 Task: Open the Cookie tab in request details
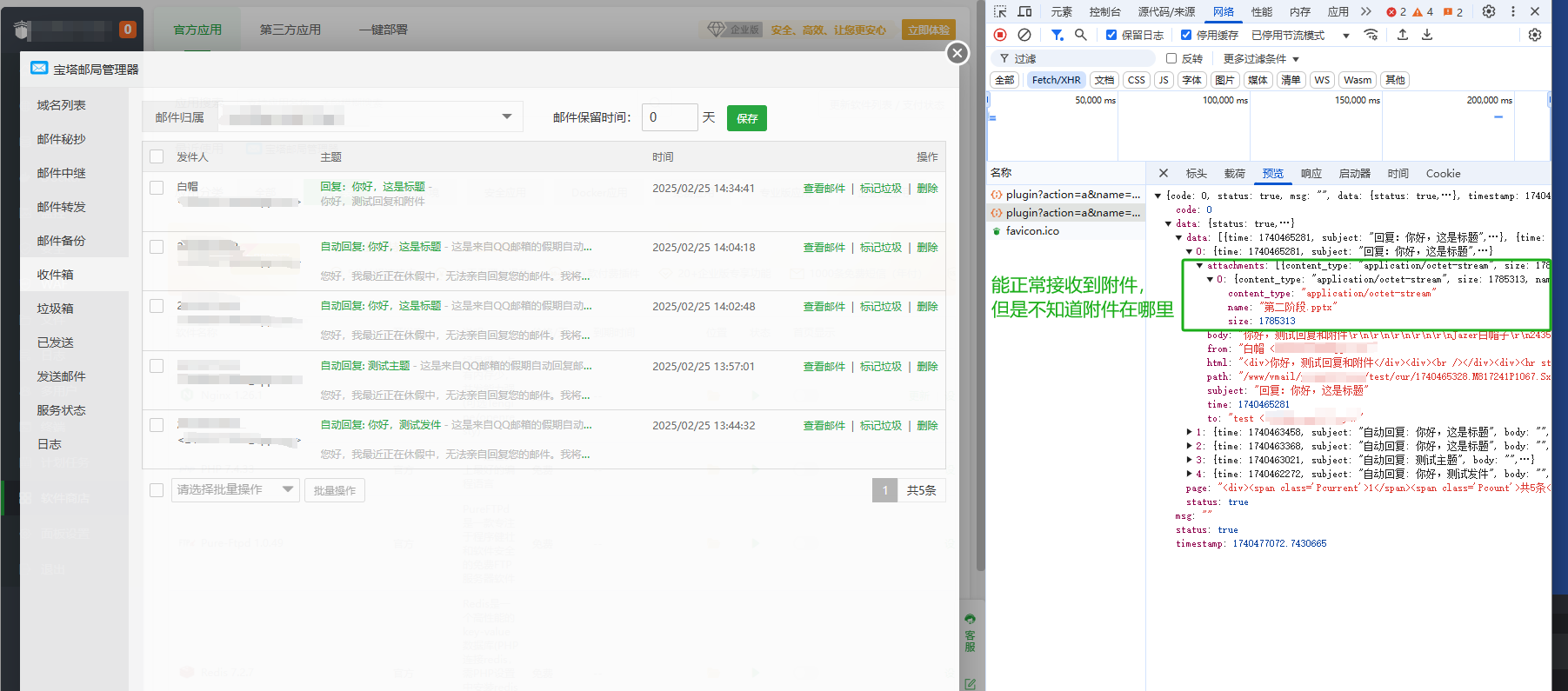click(x=1443, y=173)
